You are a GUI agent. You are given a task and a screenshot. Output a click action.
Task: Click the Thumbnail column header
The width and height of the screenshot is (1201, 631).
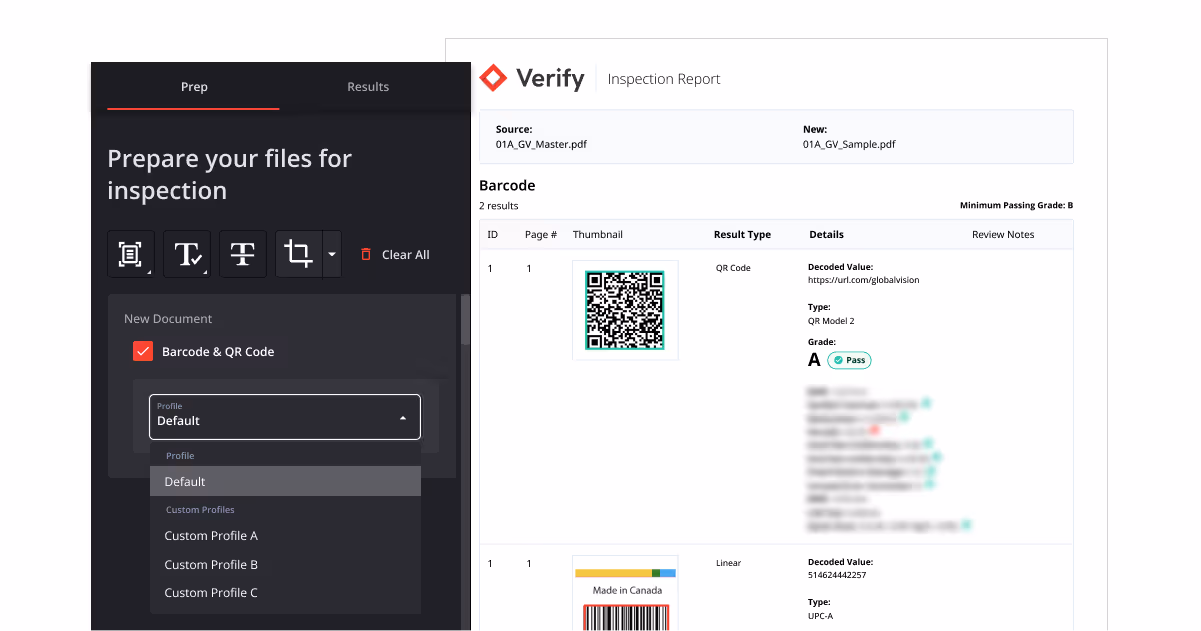pyautogui.click(x=598, y=235)
